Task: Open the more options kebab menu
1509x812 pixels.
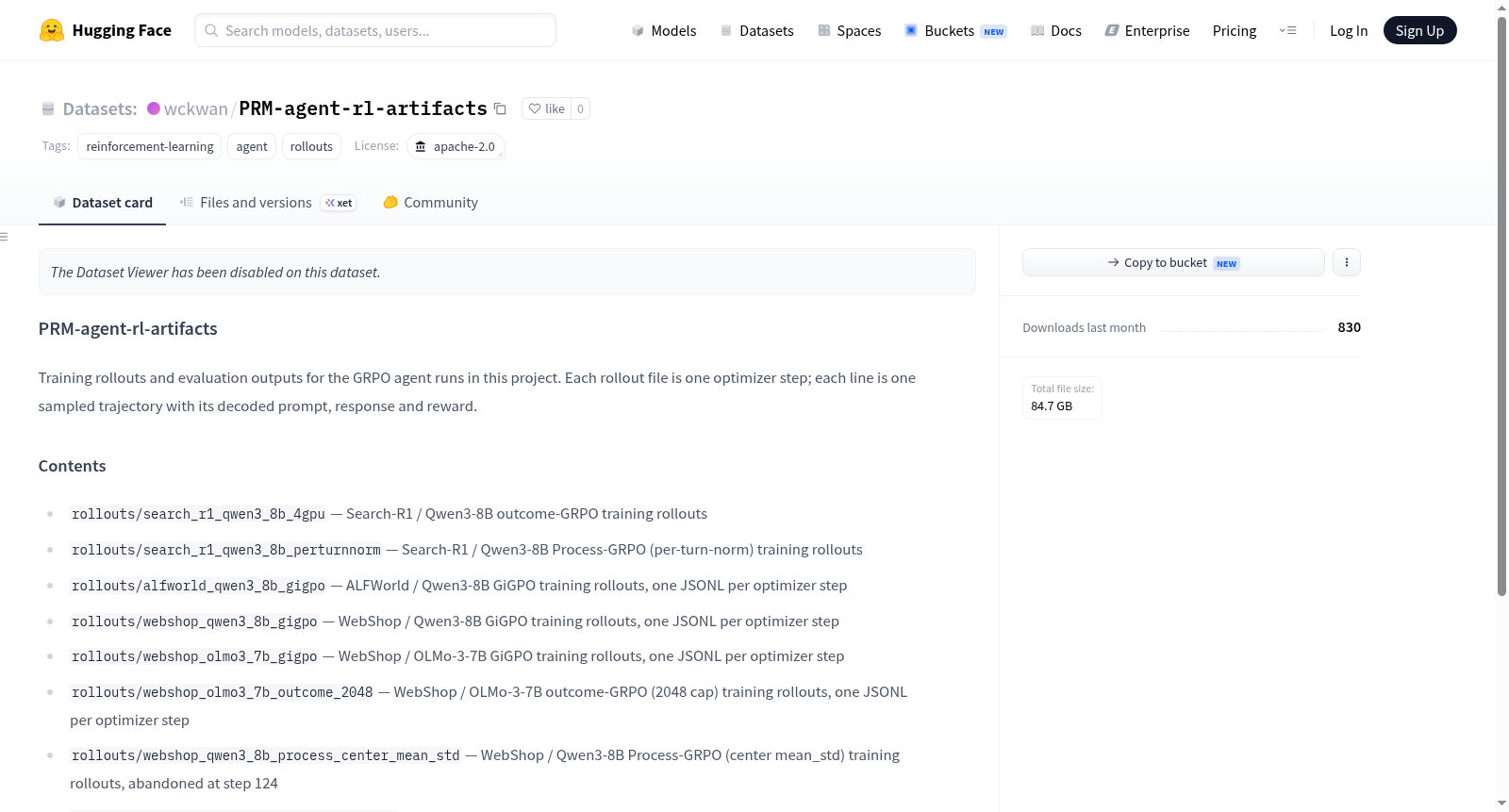Action: click(x=1347, y=262)
